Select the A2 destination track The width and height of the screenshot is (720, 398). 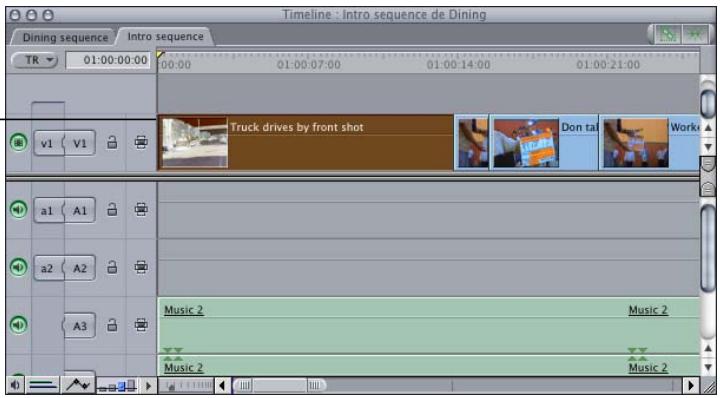pyautogui.click(x=79, y=268)
